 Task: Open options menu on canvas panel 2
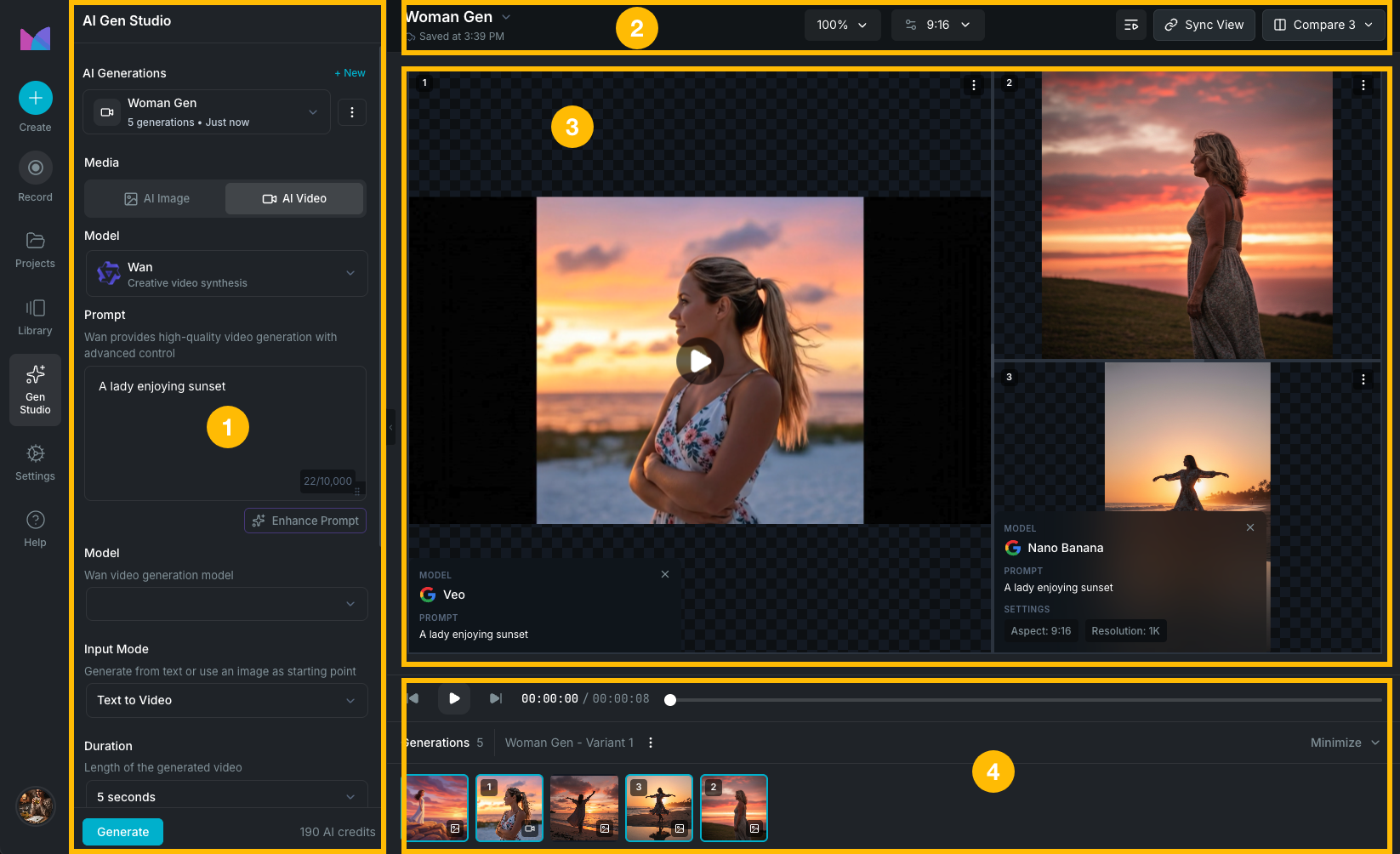pyautogui.click(x=1363, y=85)
